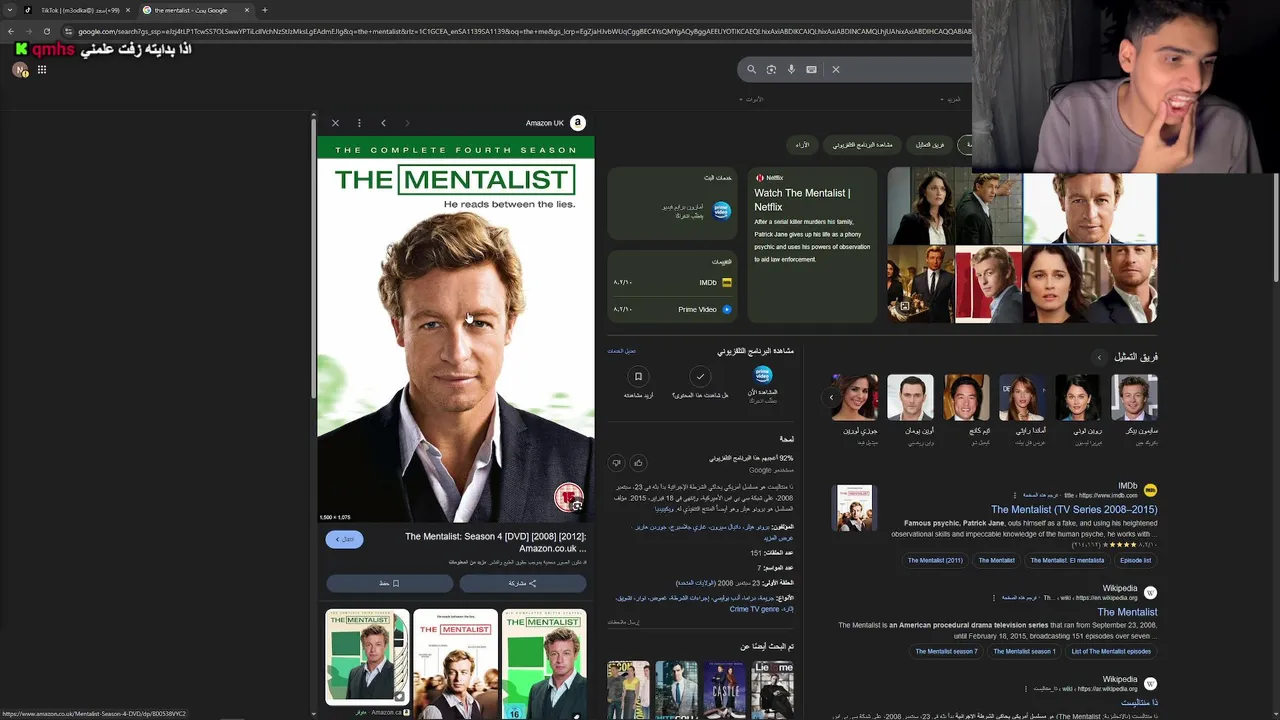
Task: Clear the search box with X
Action: click(x=836, y=69)
